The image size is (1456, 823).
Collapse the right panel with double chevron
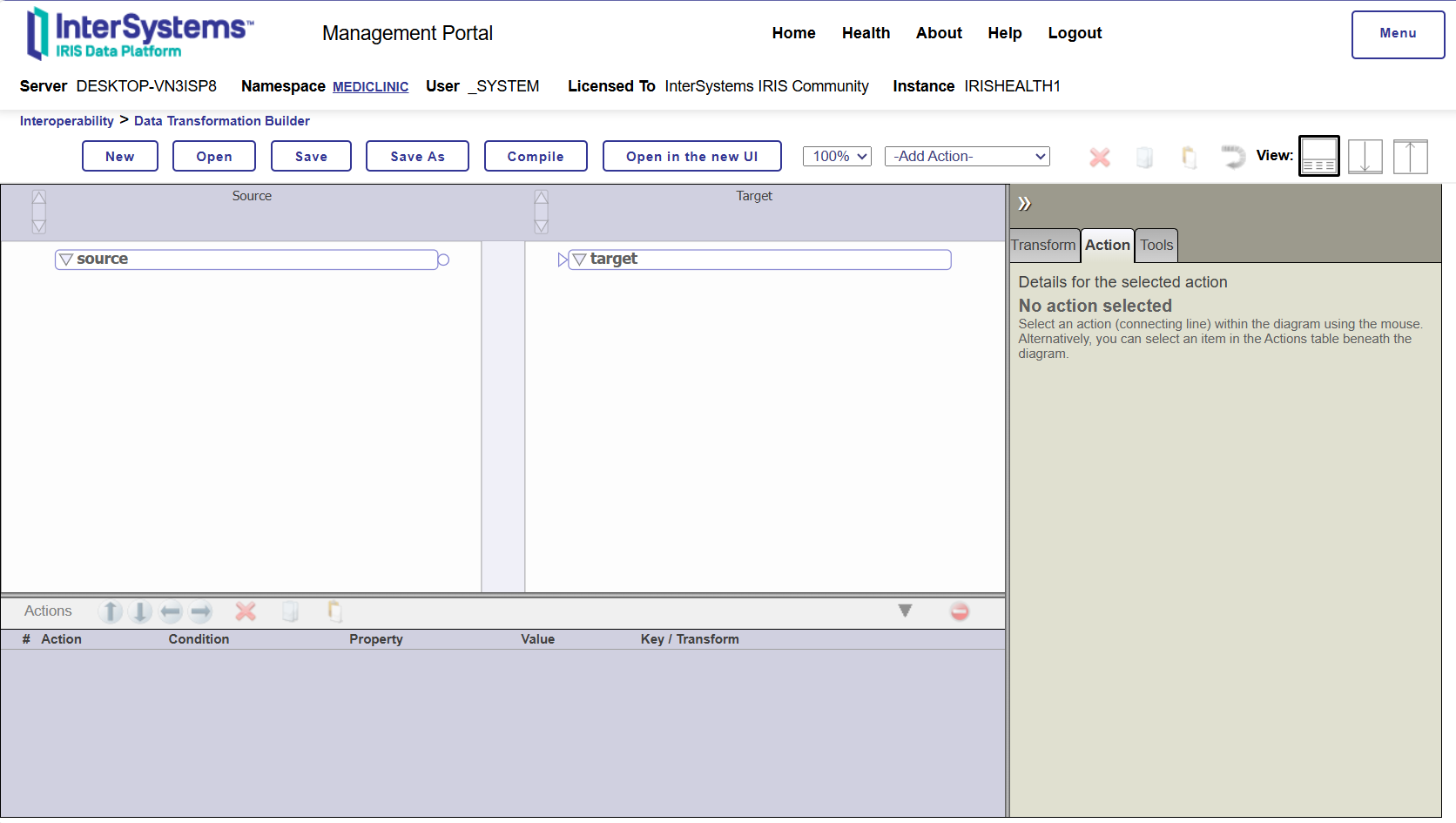1025,204
